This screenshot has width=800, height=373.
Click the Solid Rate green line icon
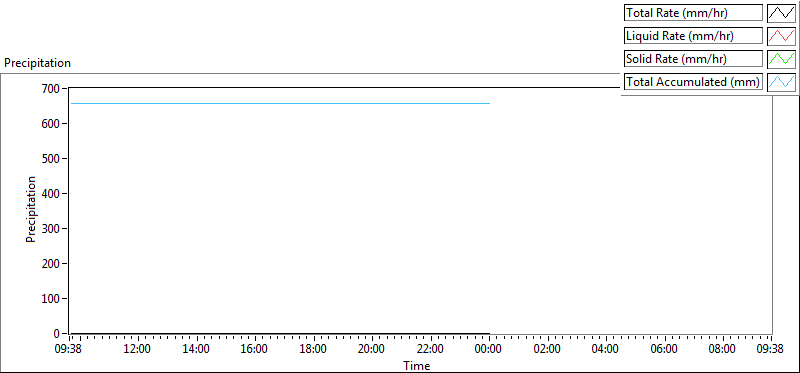(x=781, y=59)
